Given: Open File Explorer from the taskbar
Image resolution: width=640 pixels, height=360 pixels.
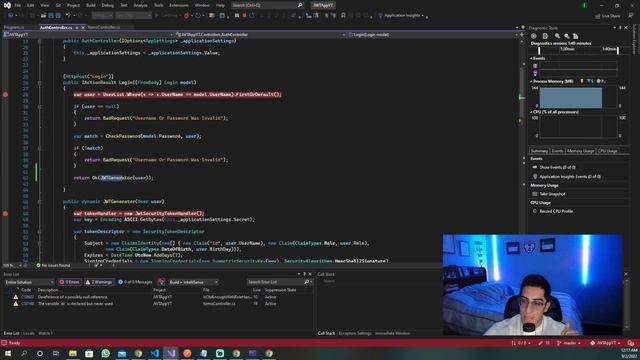Looking at the screenshot, I should tap(73, 353).
